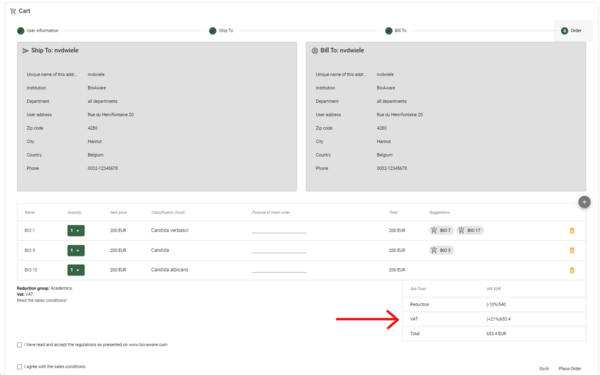
Task: Click purpose of strain order field for BIO 9
Action: (x=279, y=250)
